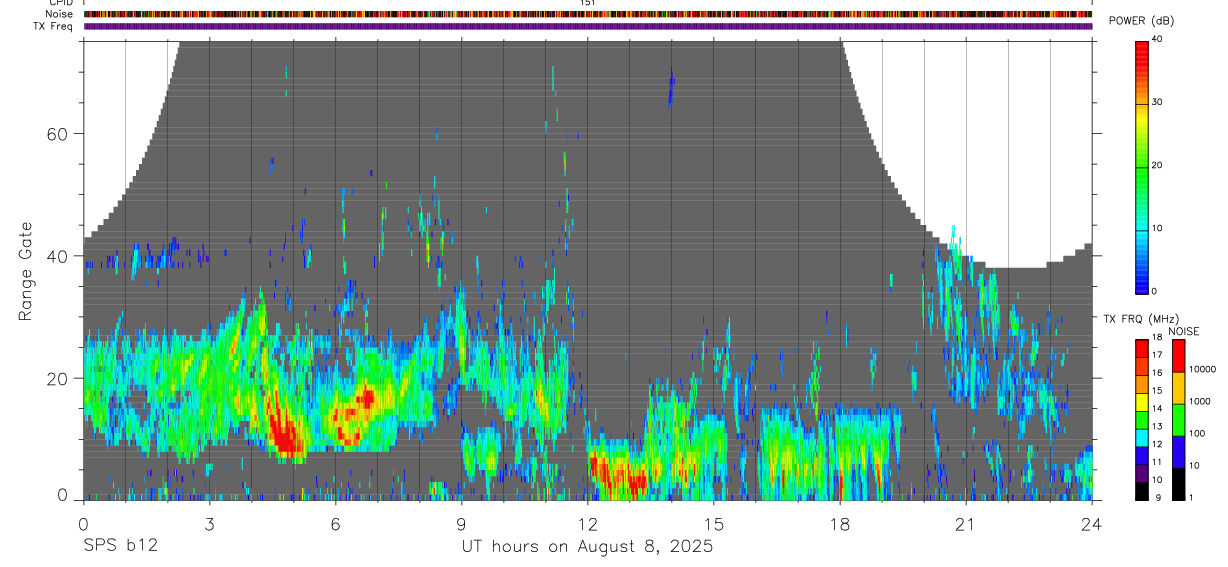
Task: Click the 40 tick on the Range Gate axis
Action: click(55, 256)
